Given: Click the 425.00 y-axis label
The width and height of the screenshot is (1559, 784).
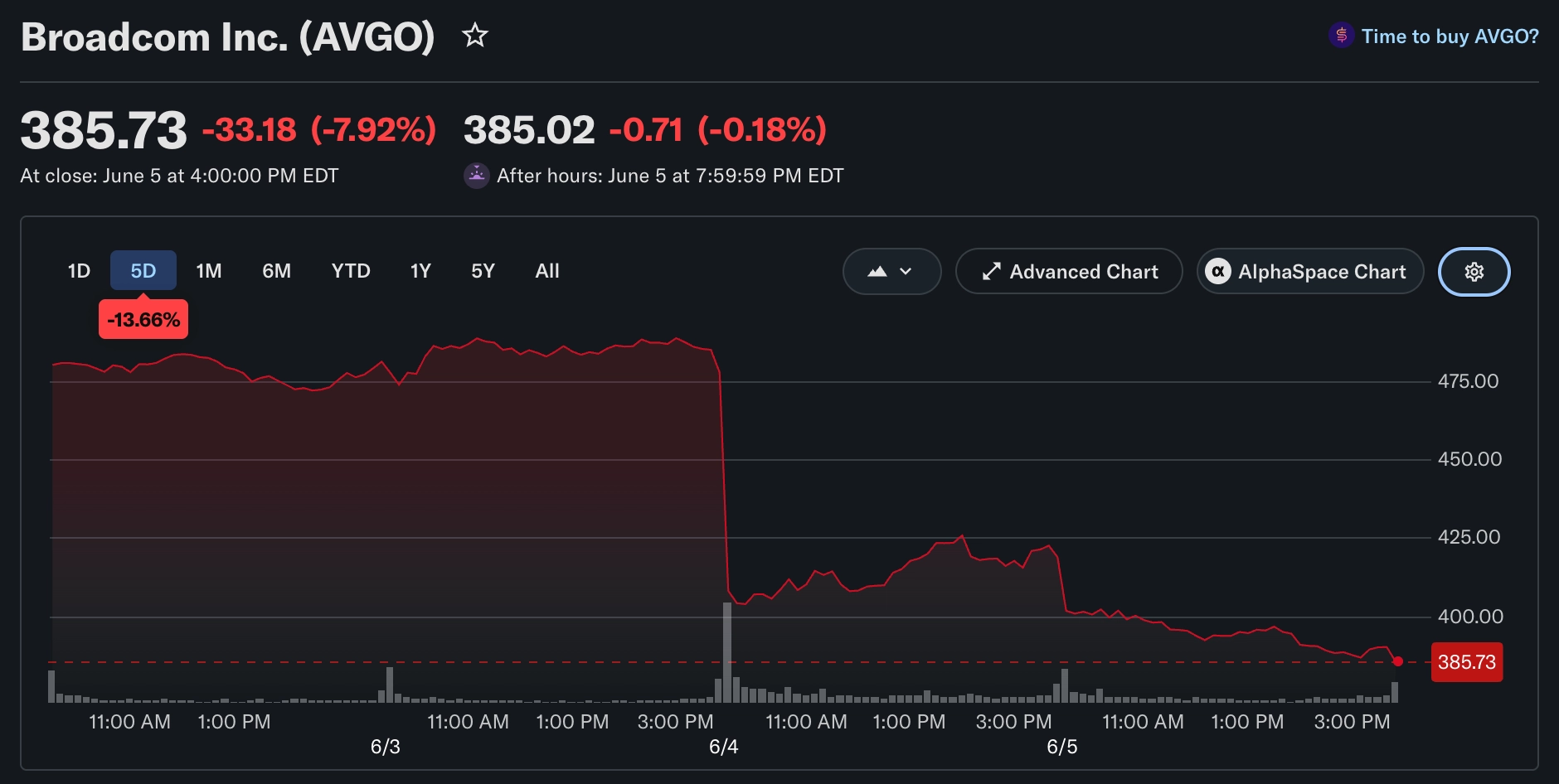Looking at the screenshot, I should coord(1469,537).
